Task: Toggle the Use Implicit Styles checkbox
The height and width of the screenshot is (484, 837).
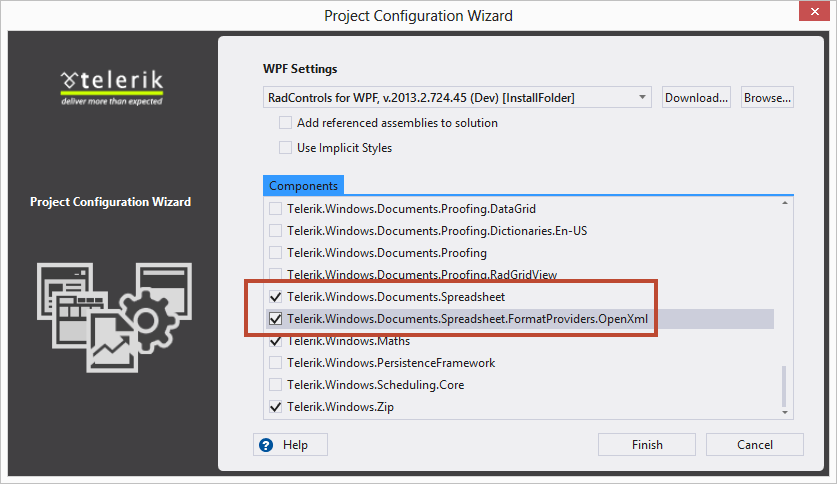Action: [x=286, y=148]
